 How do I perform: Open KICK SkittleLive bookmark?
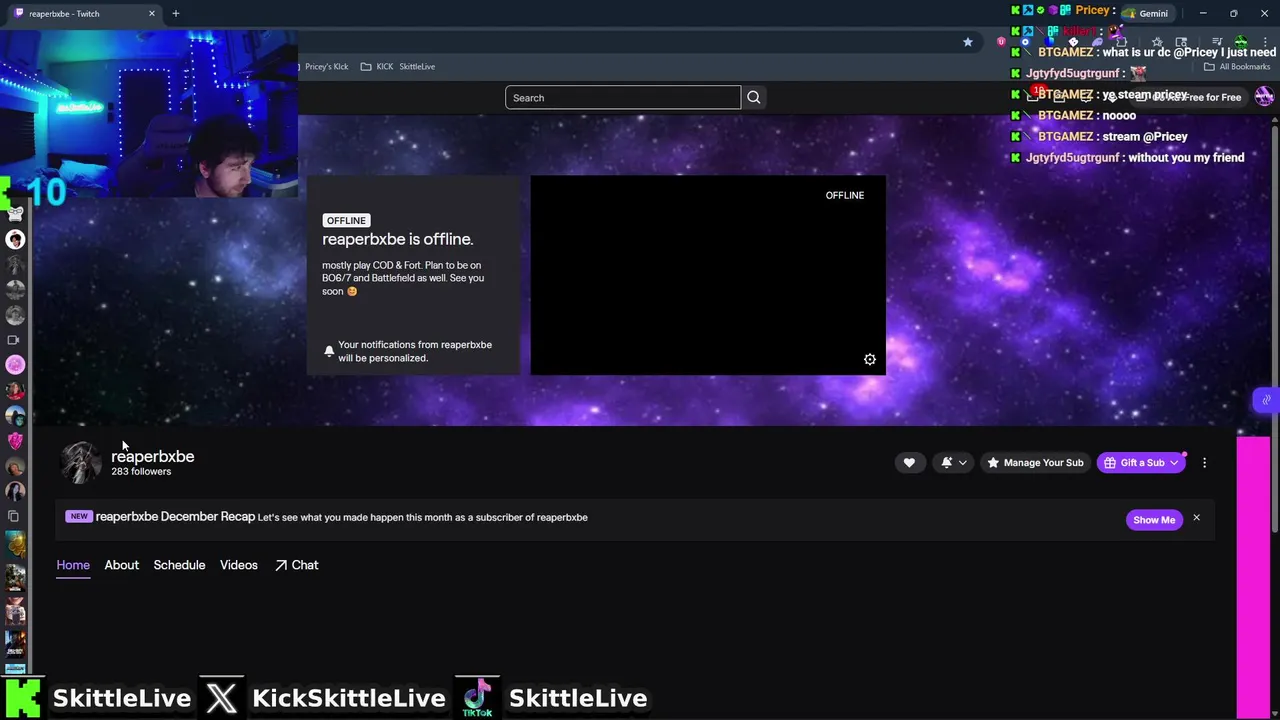pos(397,66)
